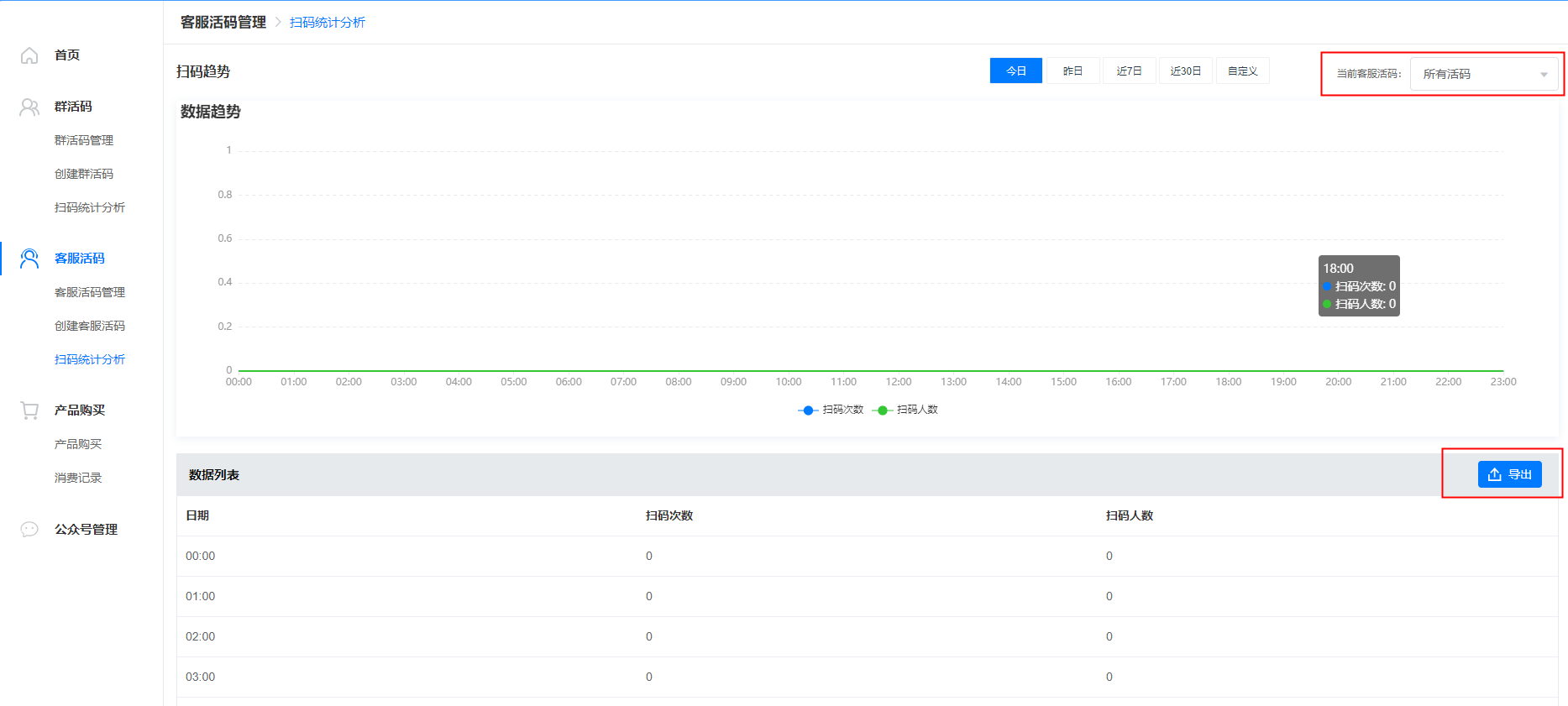Expand the 客服活码 menu section
1568x706 pixels.
[81, 259]
